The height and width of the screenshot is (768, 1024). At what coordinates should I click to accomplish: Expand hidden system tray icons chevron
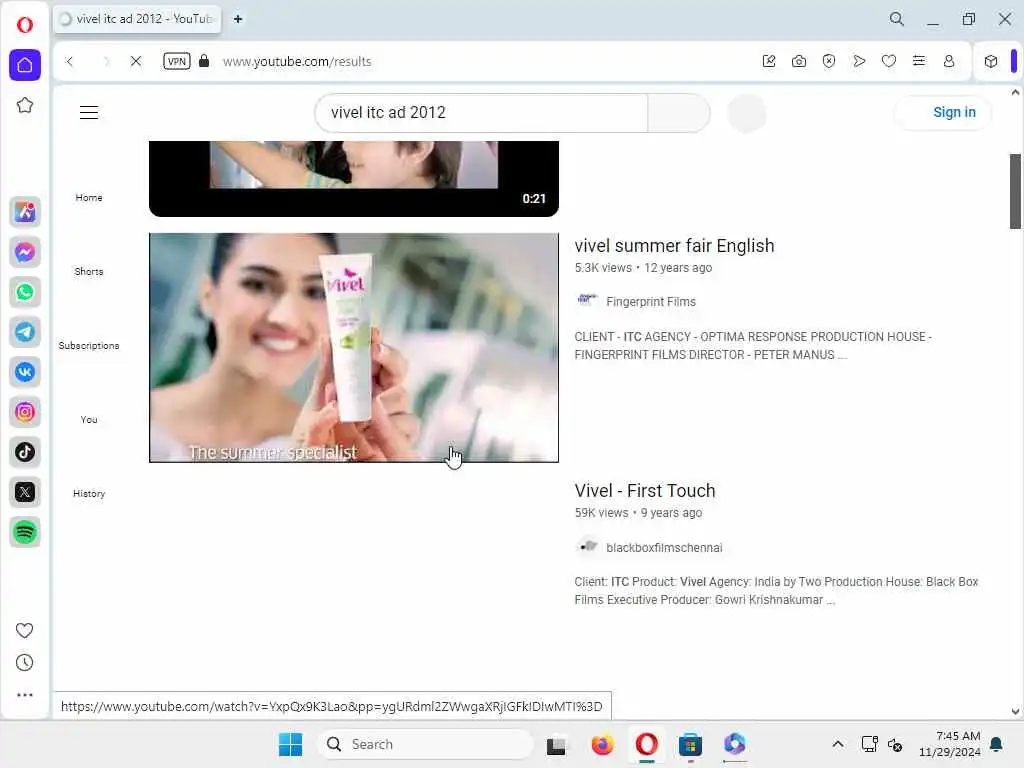click(838, 744)
